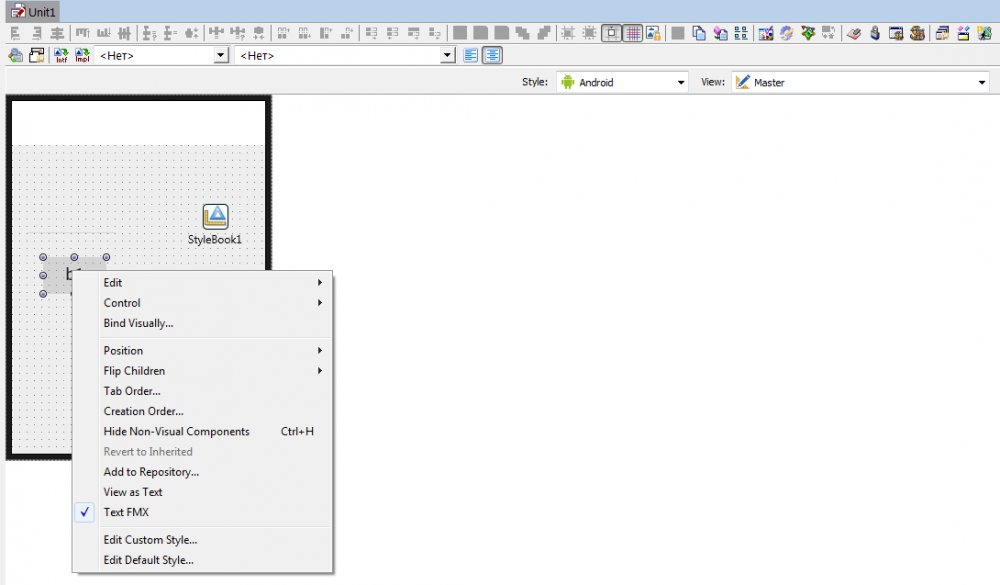Click the eraser icon in top toolbar

854,33
